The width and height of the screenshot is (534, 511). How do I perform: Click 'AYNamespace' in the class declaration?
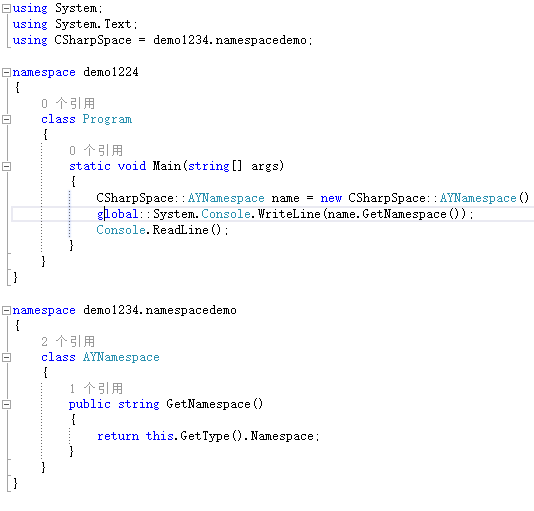121,357
